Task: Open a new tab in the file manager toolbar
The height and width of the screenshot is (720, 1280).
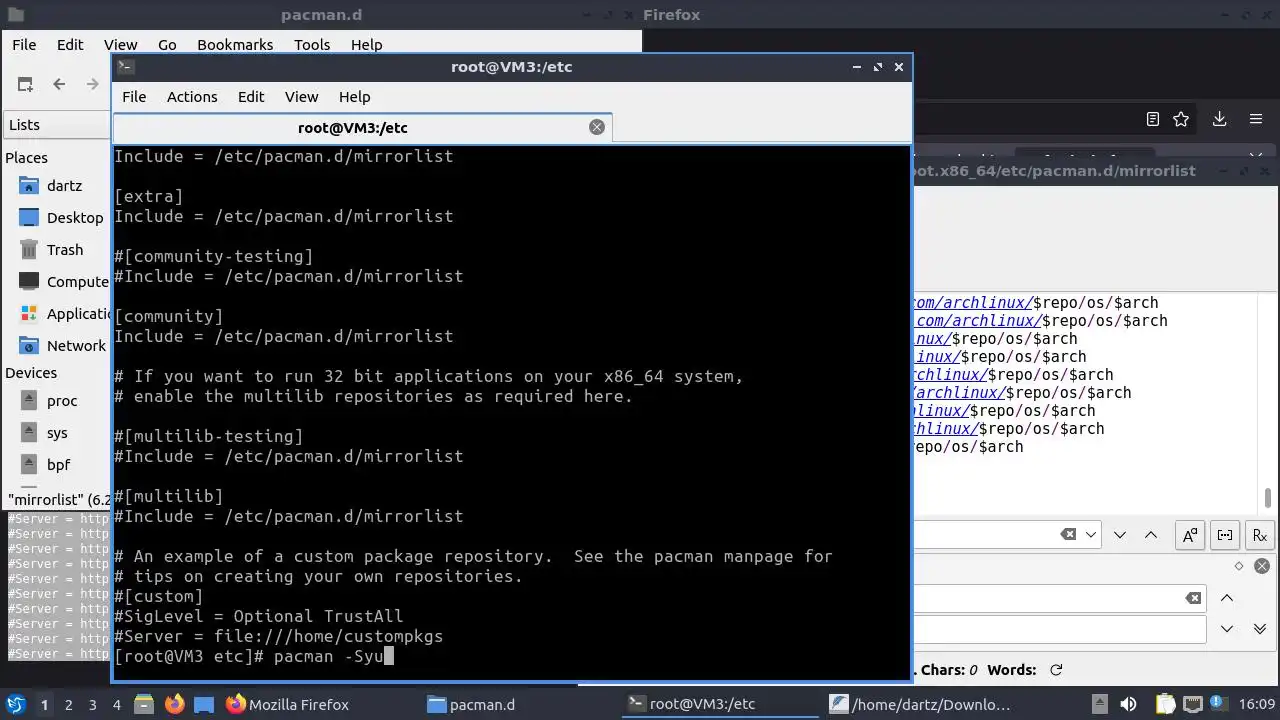Action: [x=25, y=85]
